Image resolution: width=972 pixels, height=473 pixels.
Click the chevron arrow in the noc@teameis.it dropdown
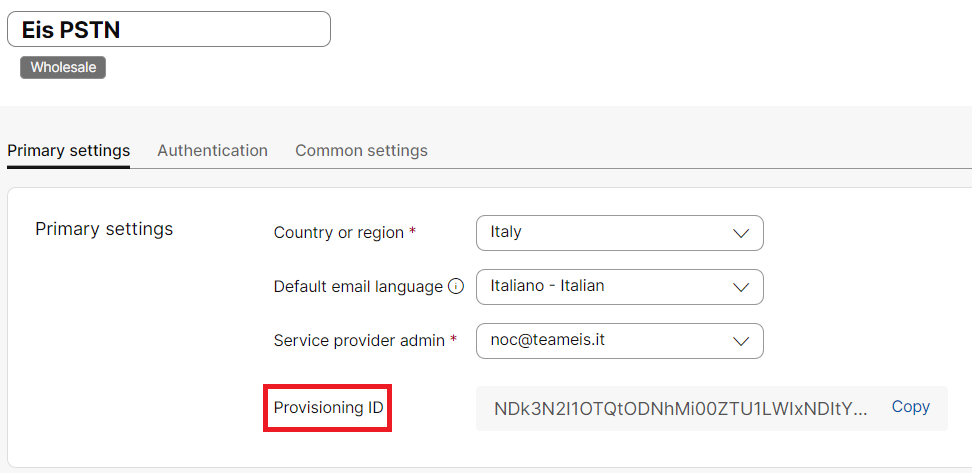click(741, 341)
